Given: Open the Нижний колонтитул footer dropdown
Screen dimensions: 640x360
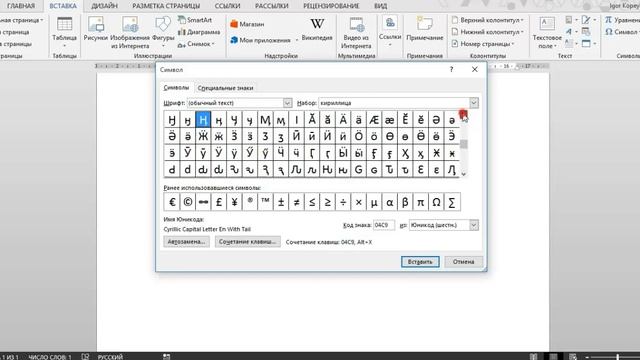Looking at the screenshot, I should pos(488,32).
